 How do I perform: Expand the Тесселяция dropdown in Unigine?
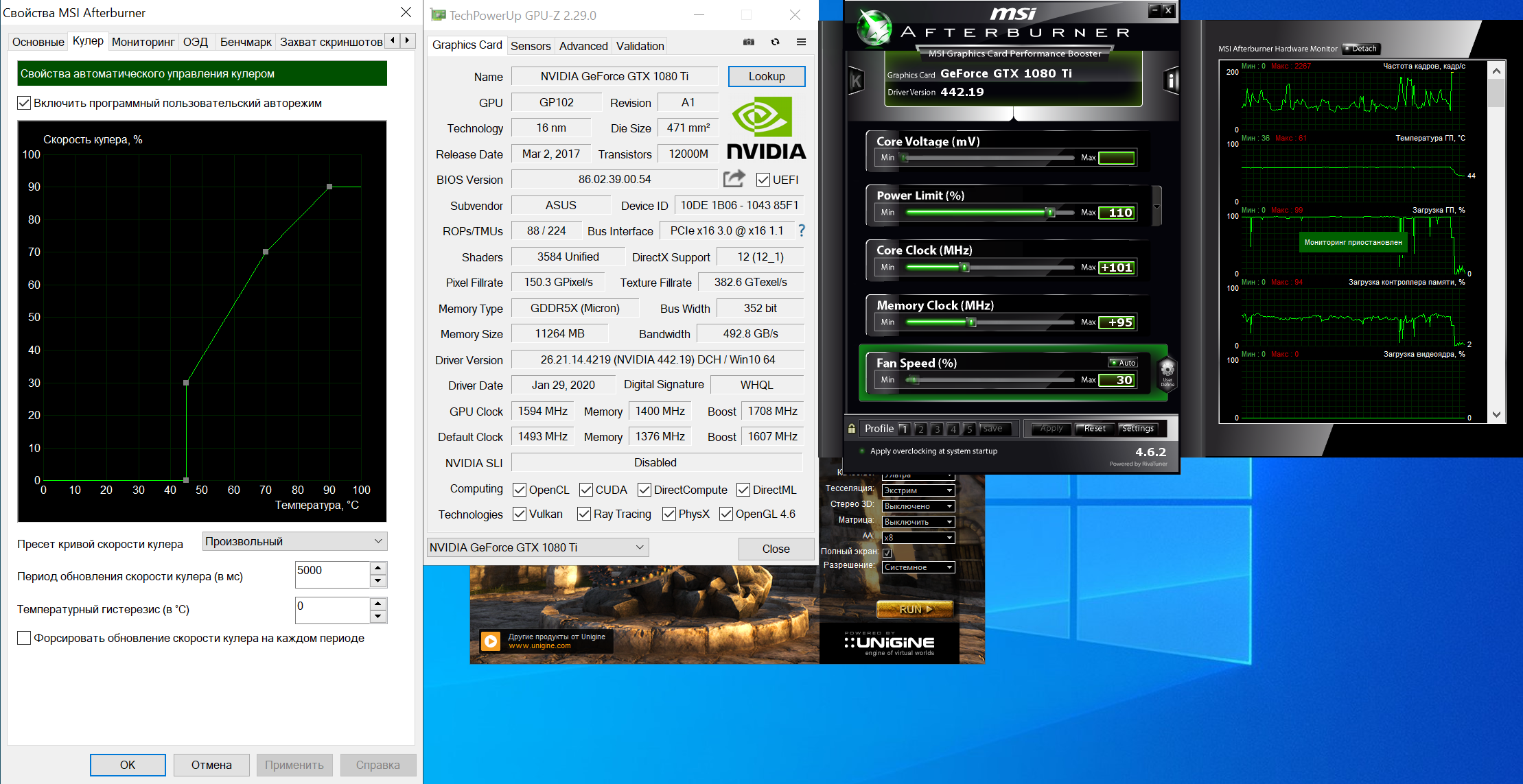click(x=918, y=490)
